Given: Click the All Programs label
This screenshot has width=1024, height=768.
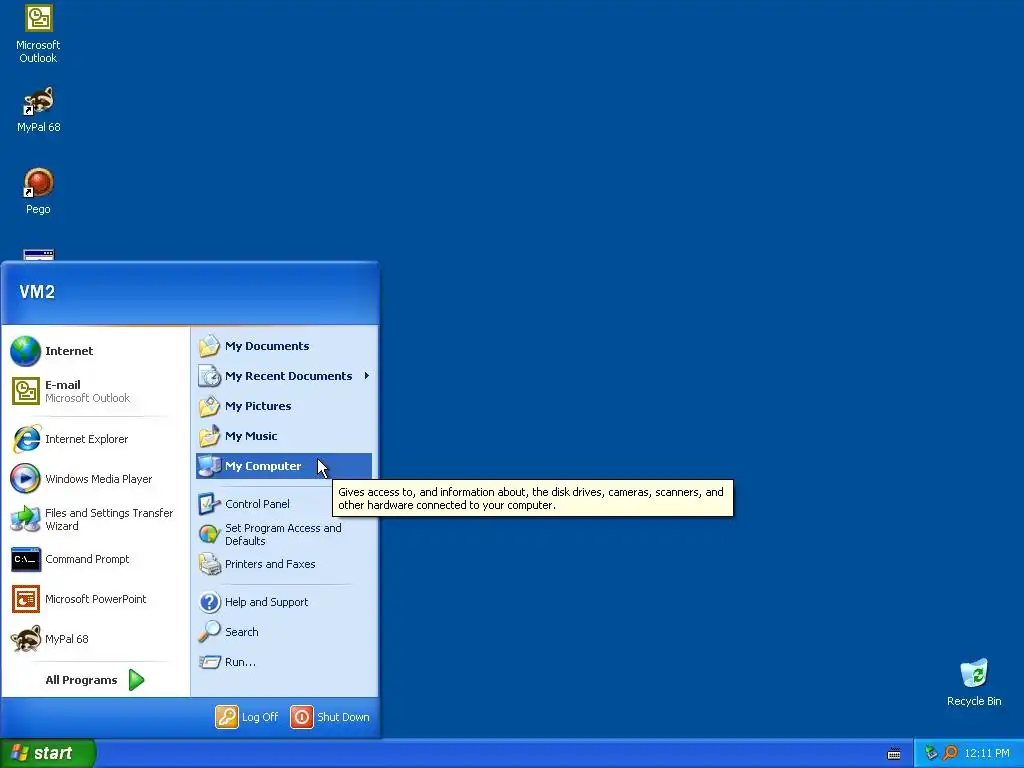Looking at the screenshot, I should pos(81,680).
